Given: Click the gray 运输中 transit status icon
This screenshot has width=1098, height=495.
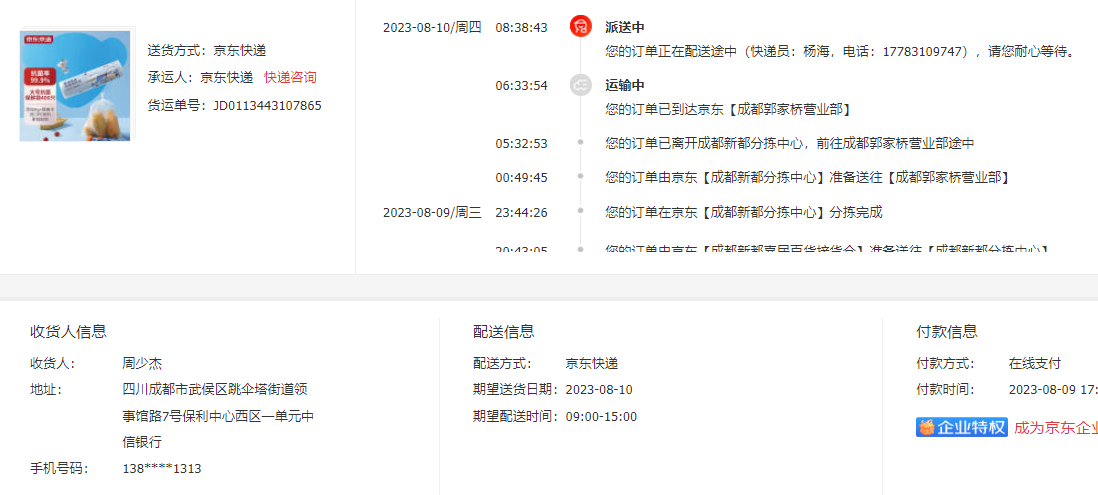Looking at the screenshot, I should (x=581, y=85).
